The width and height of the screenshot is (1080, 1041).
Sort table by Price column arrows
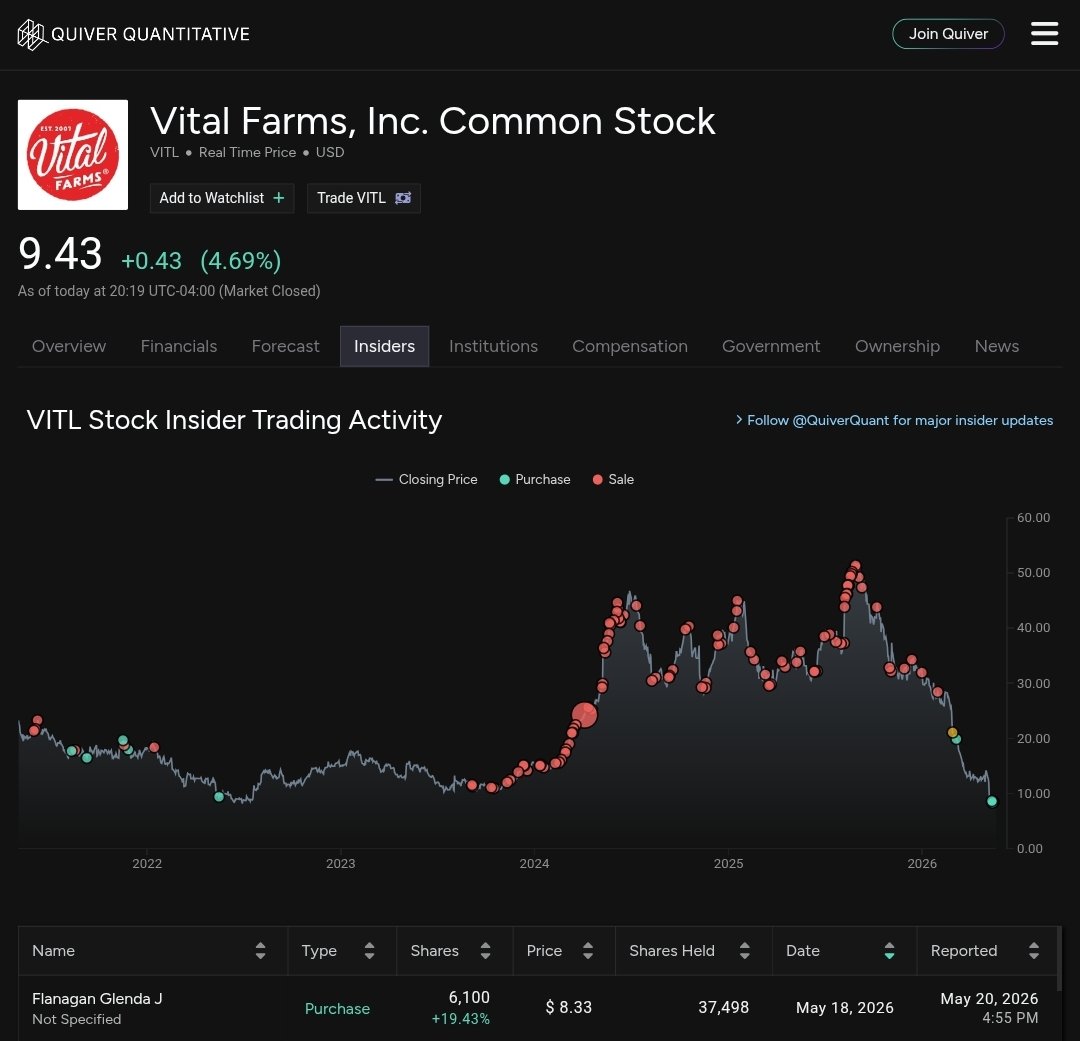(x=588, y=951)
